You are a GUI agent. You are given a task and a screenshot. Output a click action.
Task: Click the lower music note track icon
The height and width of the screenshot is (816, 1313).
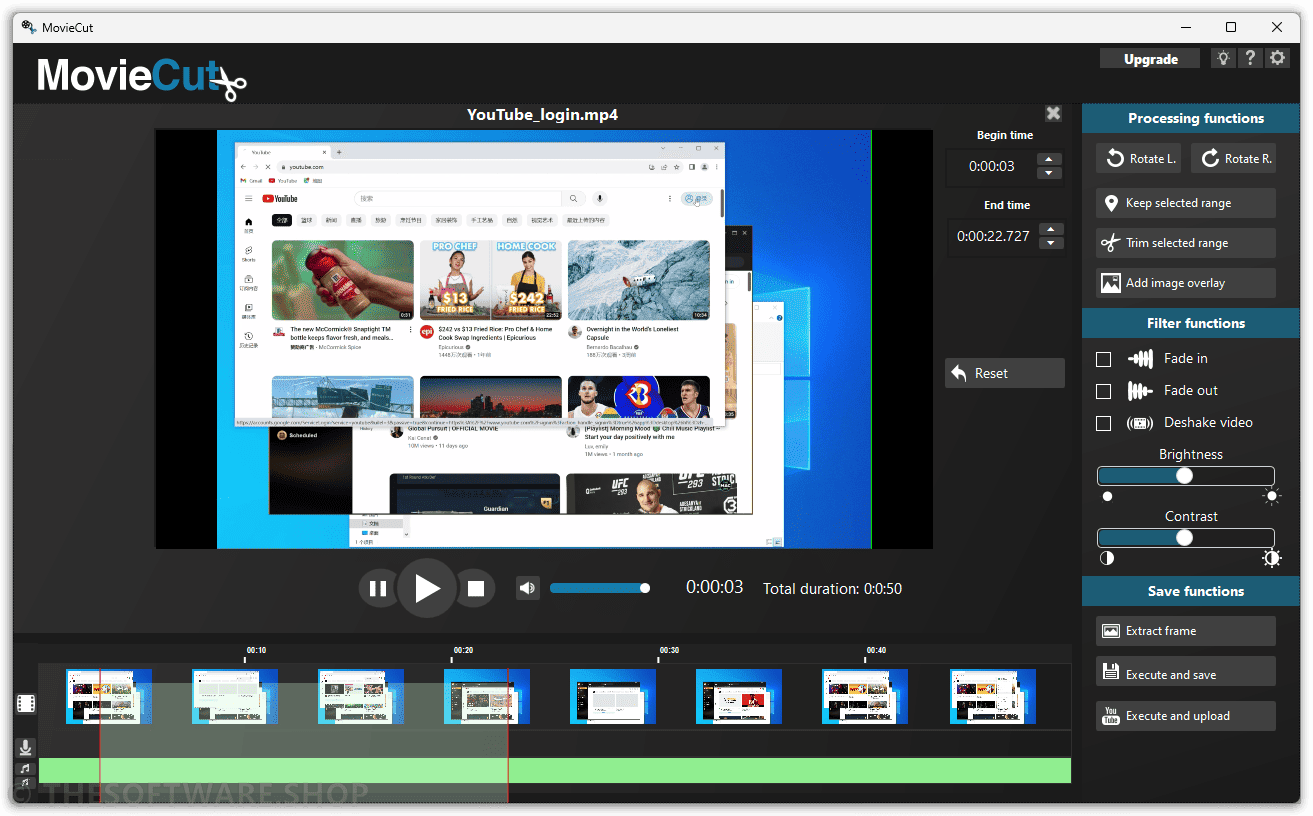(26, 782)
